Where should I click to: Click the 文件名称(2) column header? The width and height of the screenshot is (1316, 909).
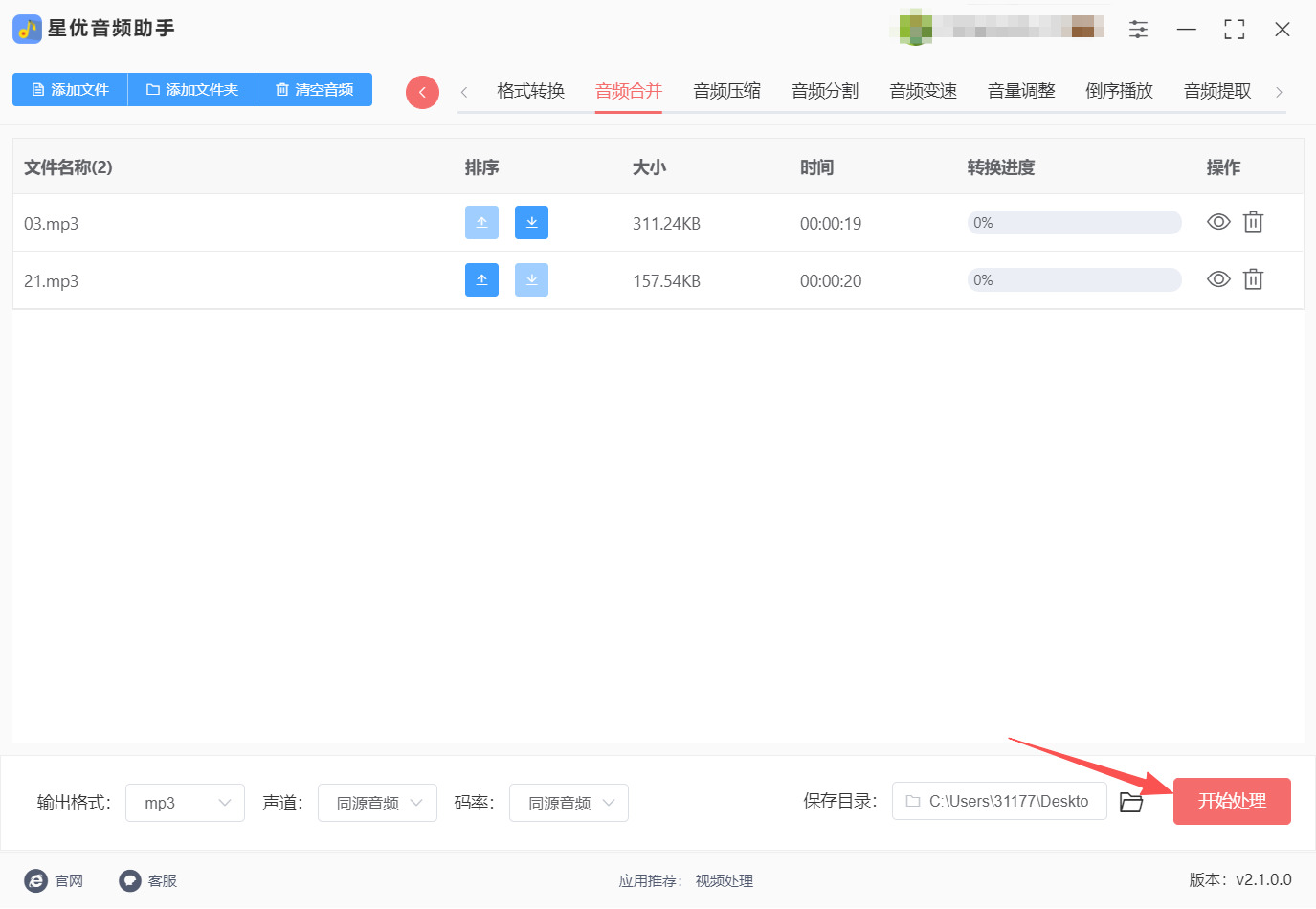click(x=68, y=167)
